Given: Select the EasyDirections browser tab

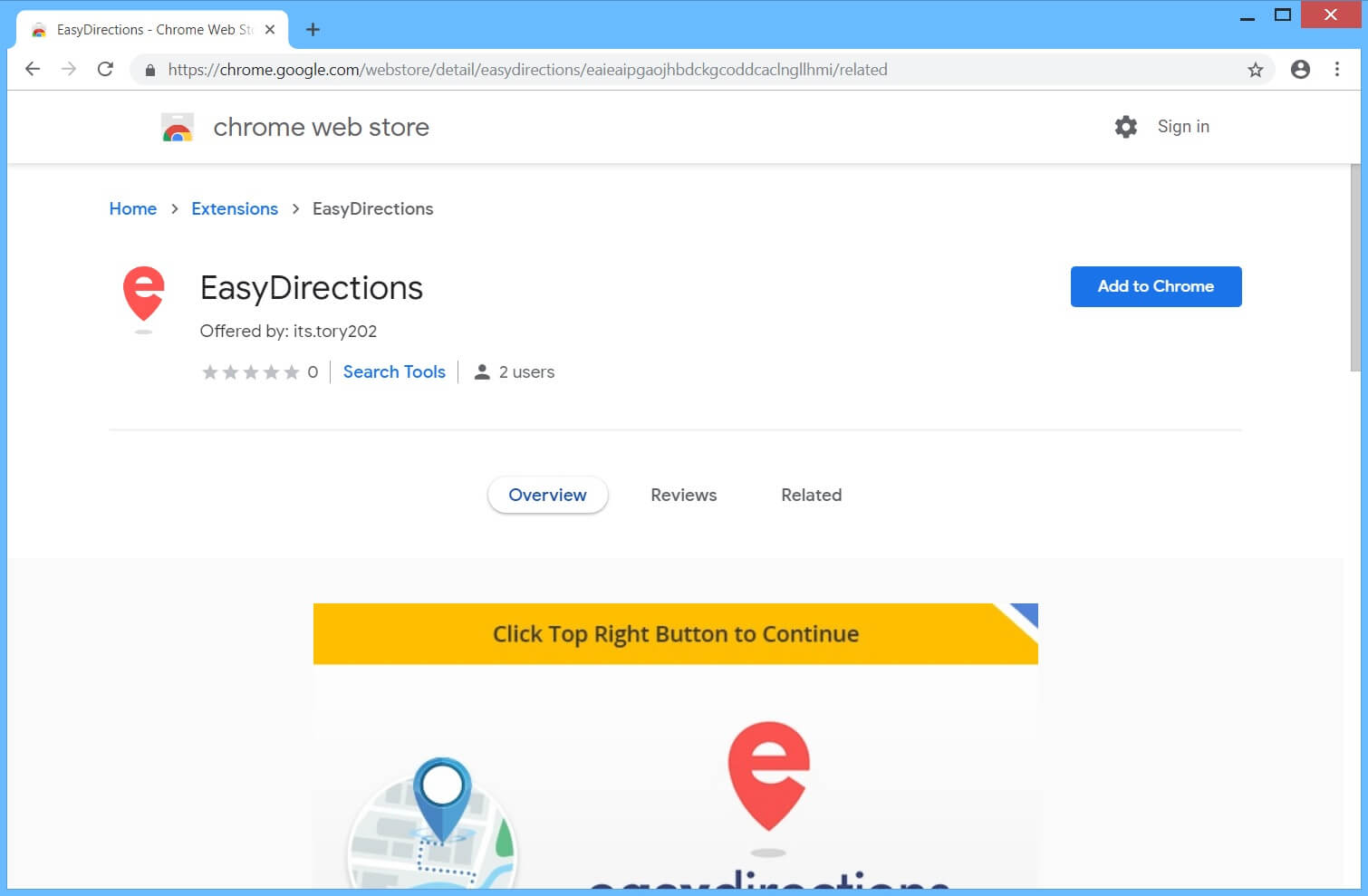Looking at the screenshot, I should pos(152,29).
